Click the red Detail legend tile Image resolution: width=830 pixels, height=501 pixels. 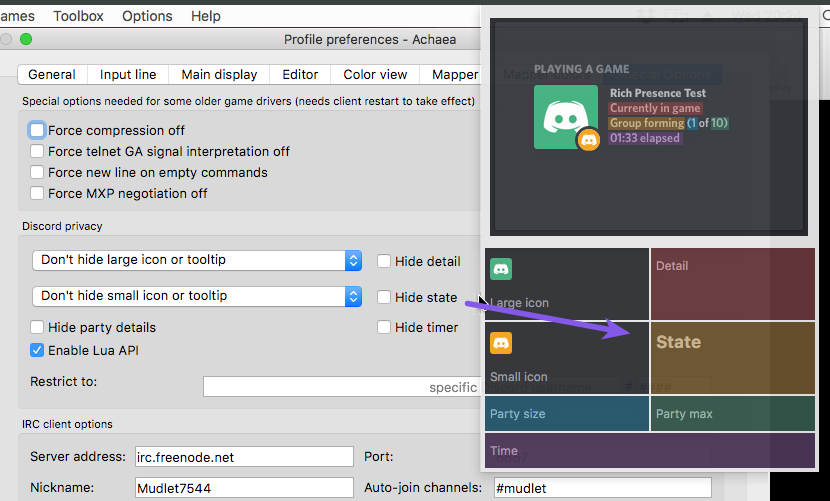(x=733, y=284)
